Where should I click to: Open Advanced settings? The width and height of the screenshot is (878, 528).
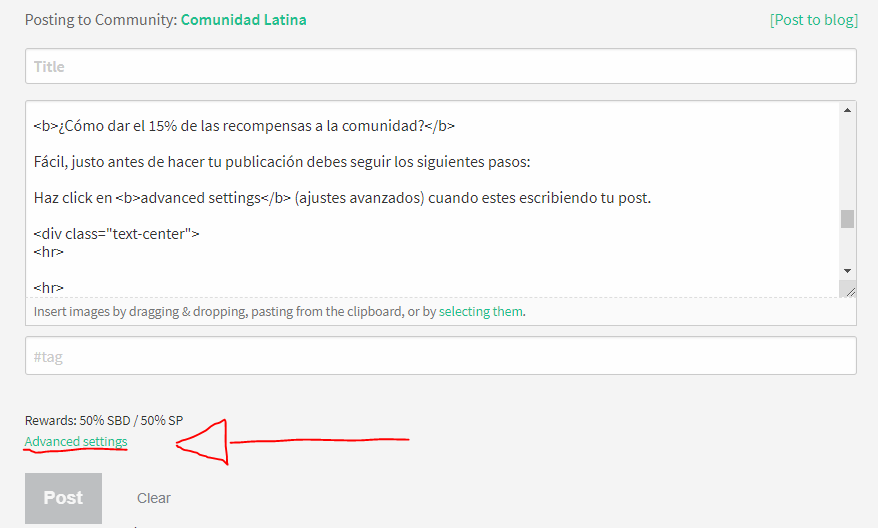coord(76,441)
